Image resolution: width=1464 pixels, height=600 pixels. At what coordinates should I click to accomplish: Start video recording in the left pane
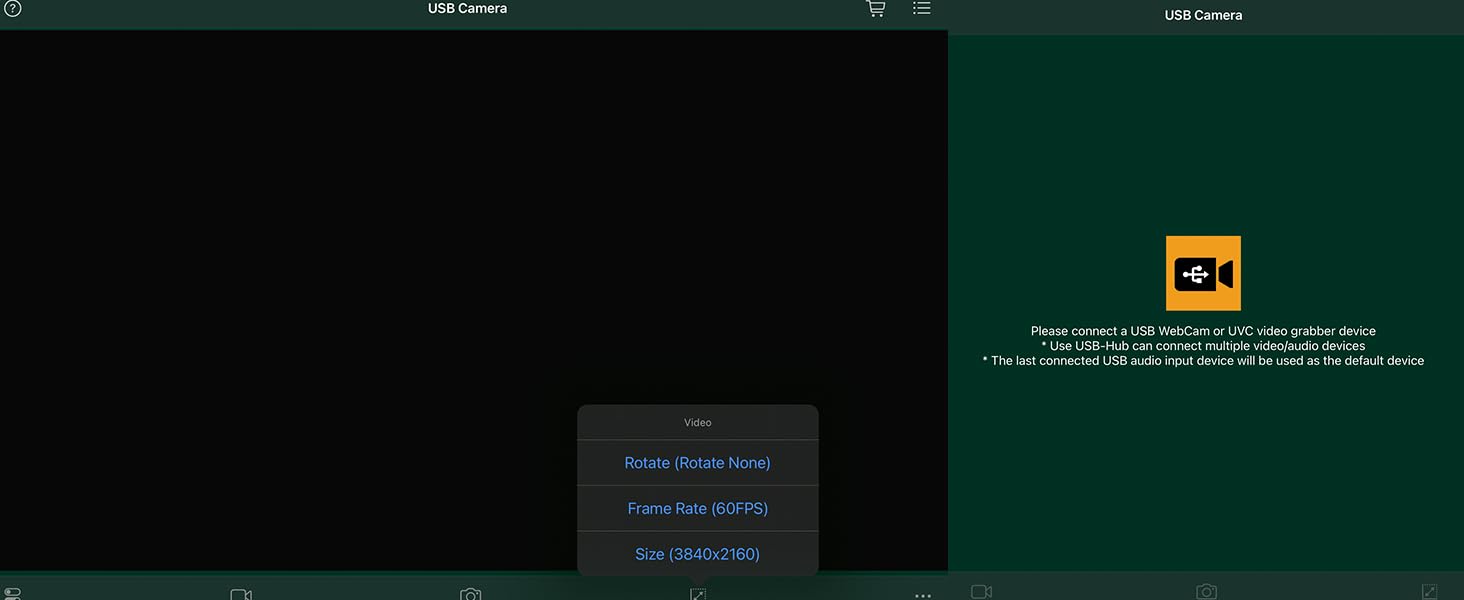tap(241, 594)
